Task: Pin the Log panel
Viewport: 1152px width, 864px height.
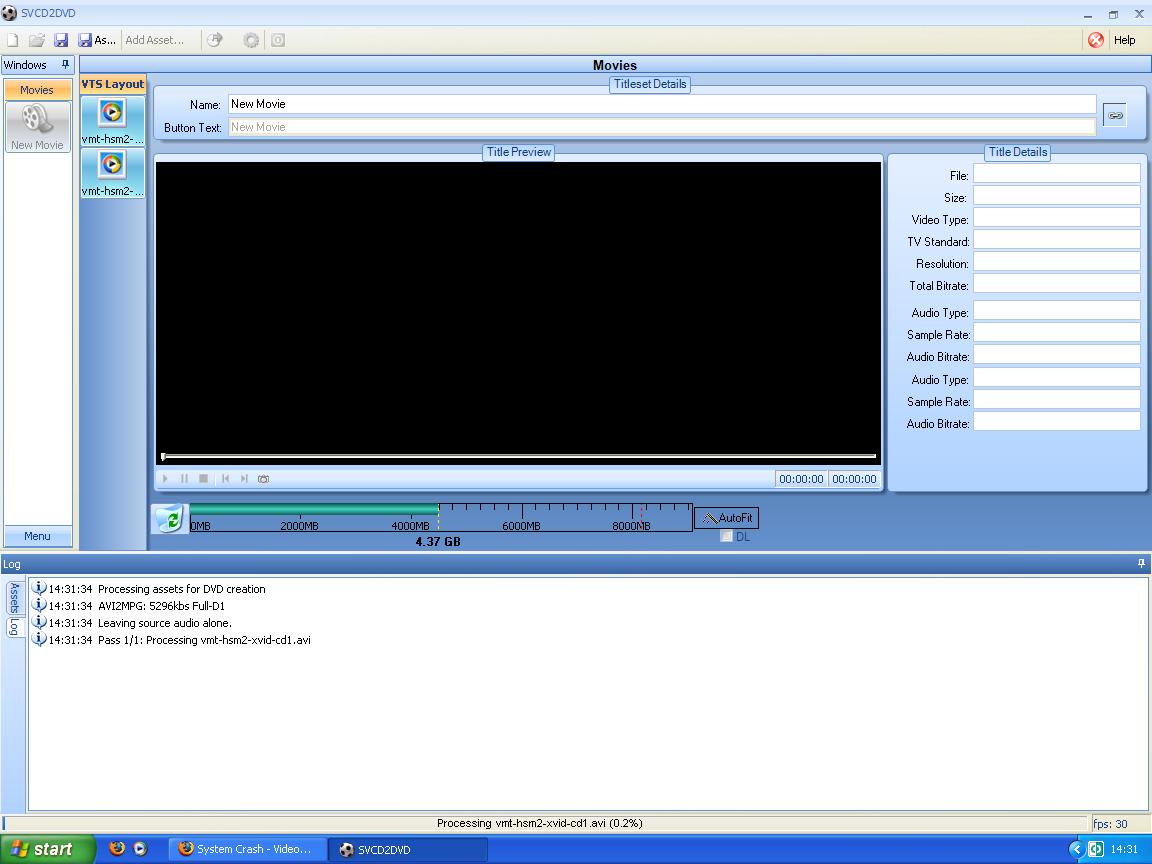Action: coord(1141,564)
